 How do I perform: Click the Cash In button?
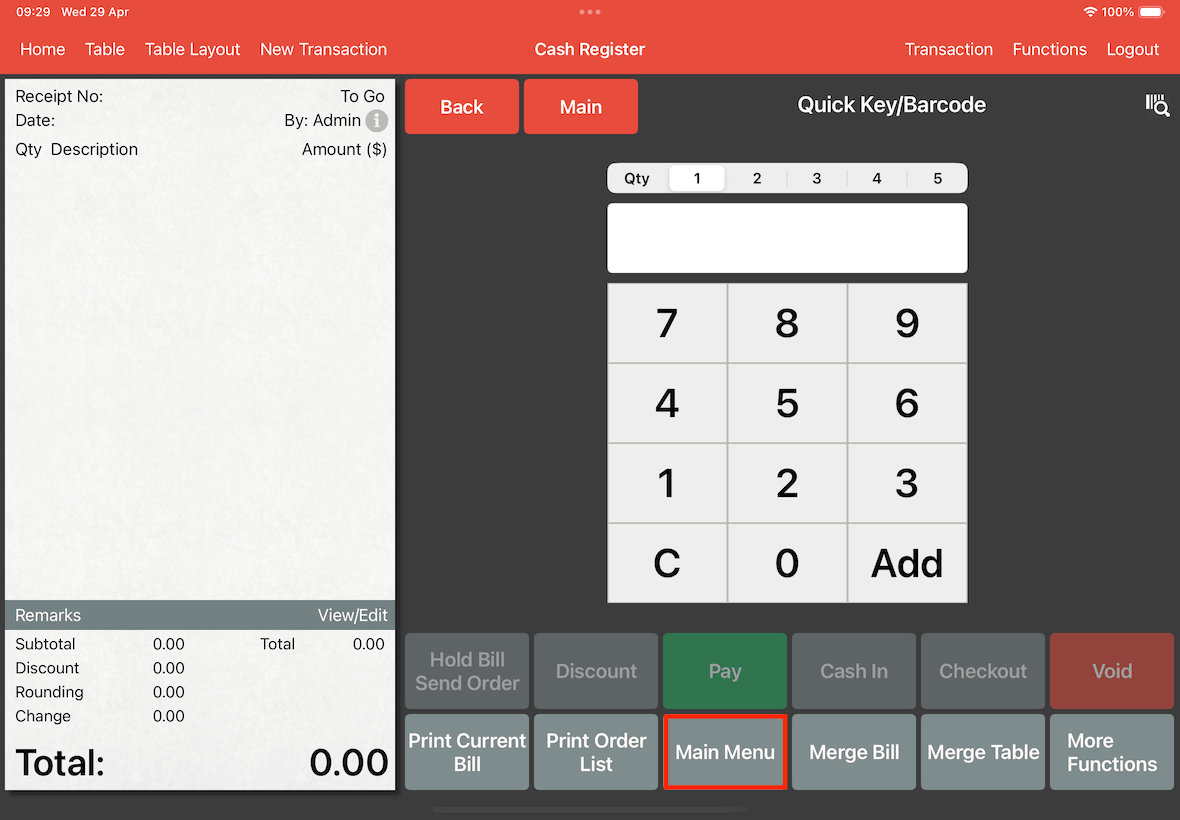[x=854, y=671]
